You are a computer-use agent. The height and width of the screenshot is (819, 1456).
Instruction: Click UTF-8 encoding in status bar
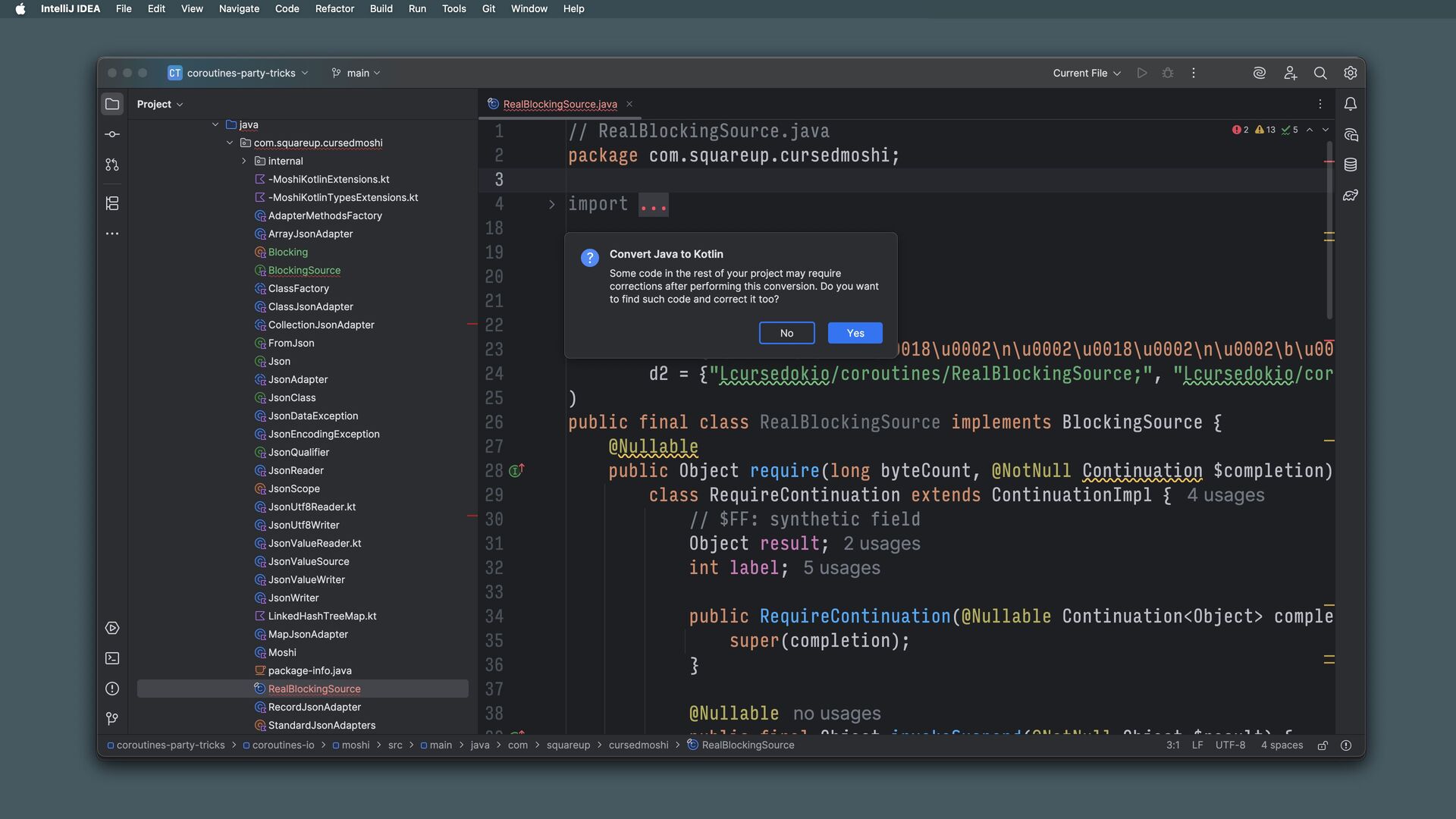(x=1230, y=745)
